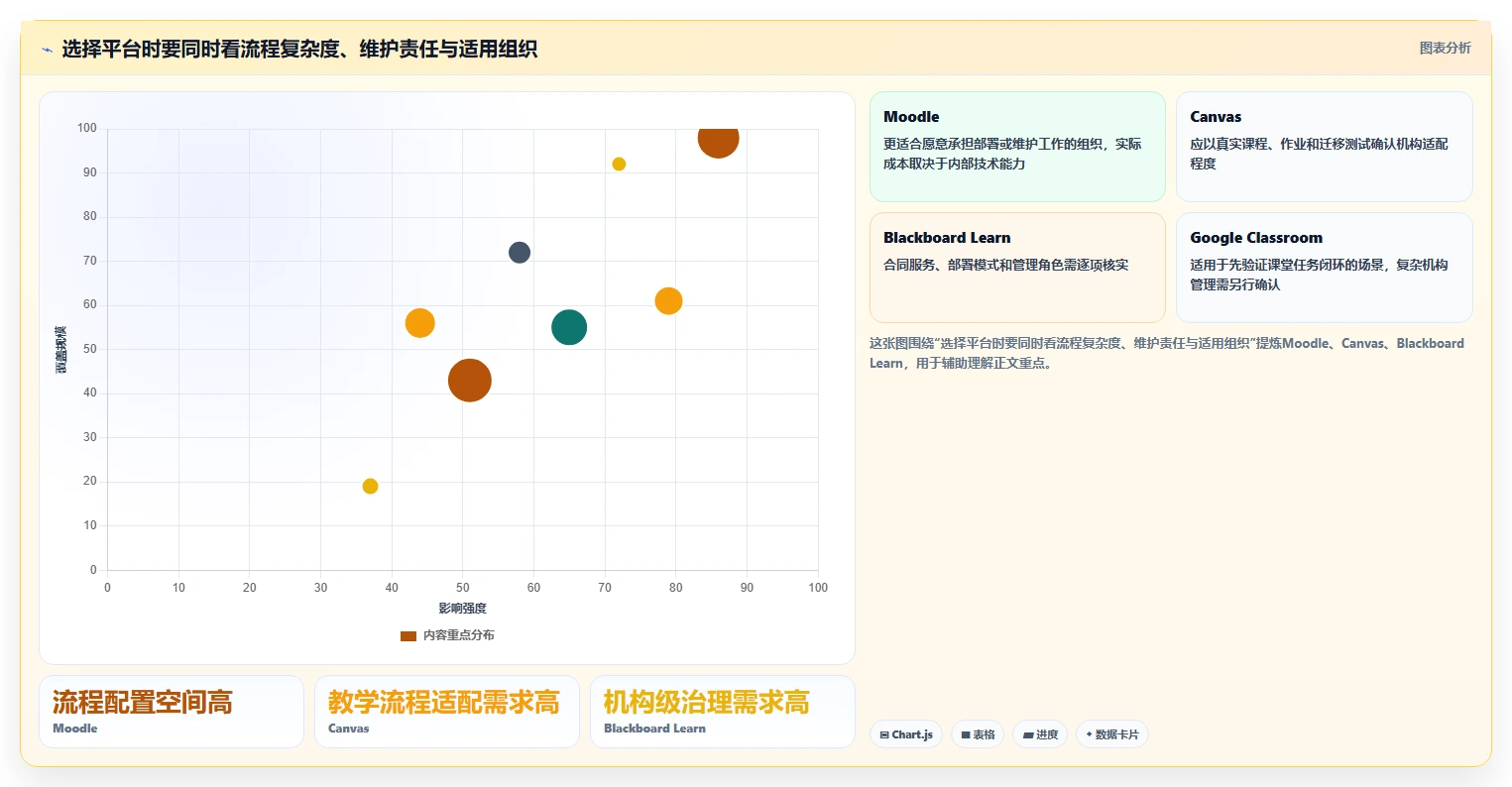Open the Moodle description card
This screenshot has width=1512, height=787.
1017,147
